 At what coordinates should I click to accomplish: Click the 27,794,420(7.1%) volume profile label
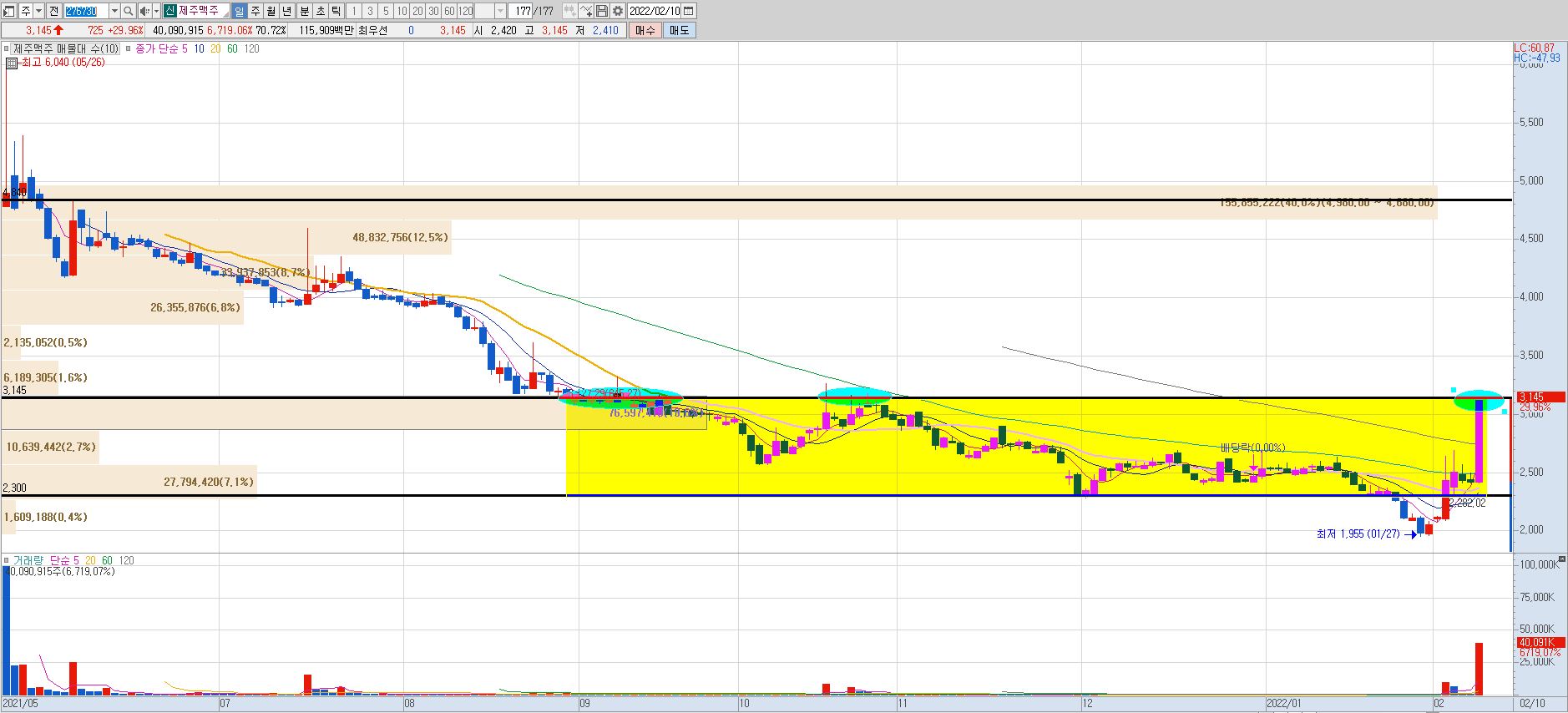pos(209,482)
